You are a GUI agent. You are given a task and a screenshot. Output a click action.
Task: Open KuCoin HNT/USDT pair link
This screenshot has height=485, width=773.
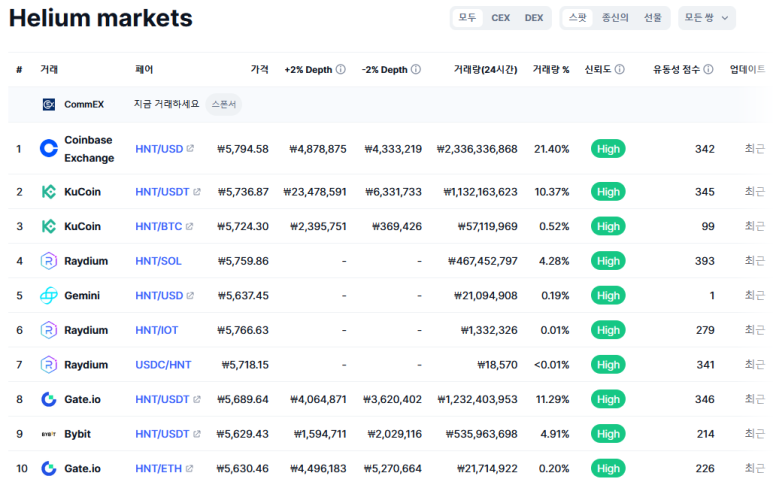[x=162, y=192]
